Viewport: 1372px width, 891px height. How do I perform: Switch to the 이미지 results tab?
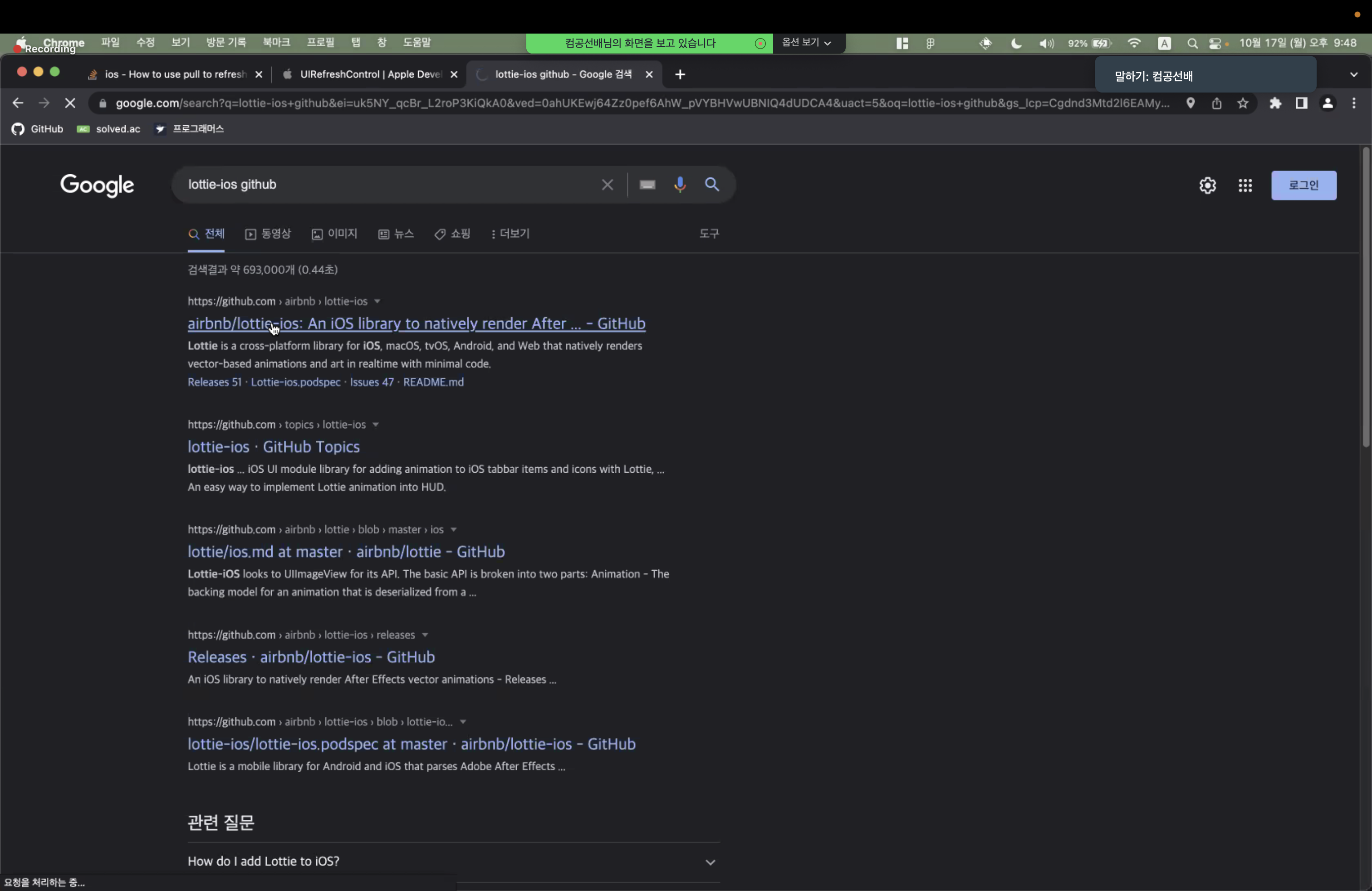335,234
